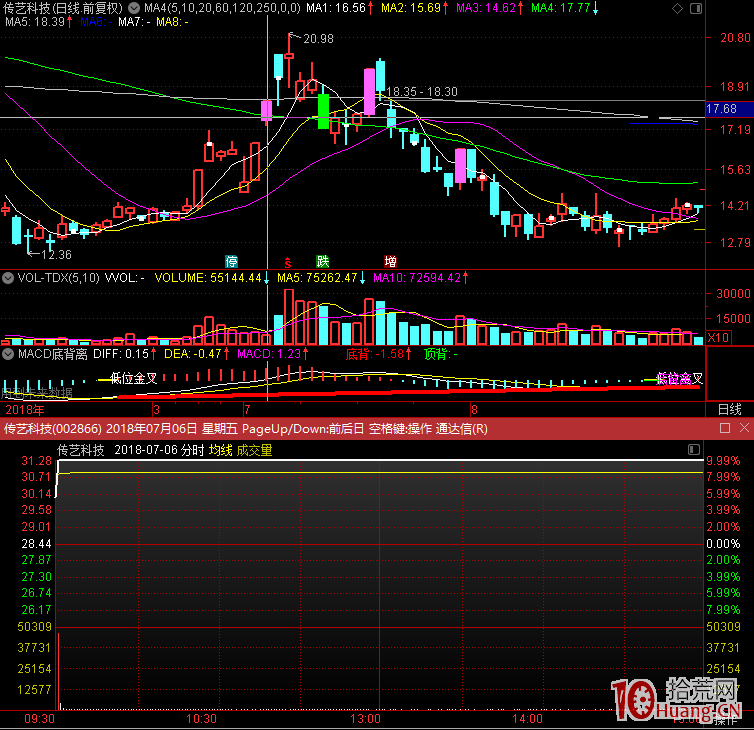754x730 pixels.
Task: Click the 13:00 time axis label
Action: (365, 719)
